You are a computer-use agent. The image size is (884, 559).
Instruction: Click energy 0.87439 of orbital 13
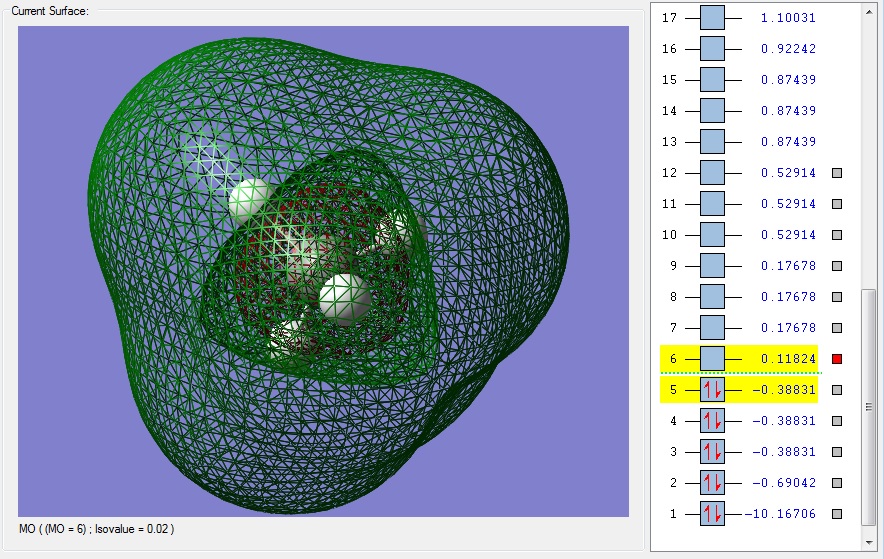788,142
